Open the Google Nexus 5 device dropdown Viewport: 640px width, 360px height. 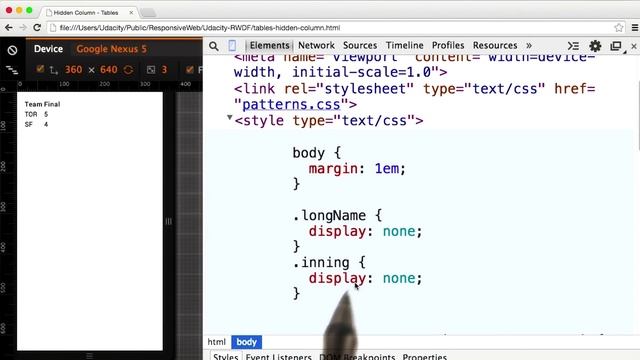111,49
